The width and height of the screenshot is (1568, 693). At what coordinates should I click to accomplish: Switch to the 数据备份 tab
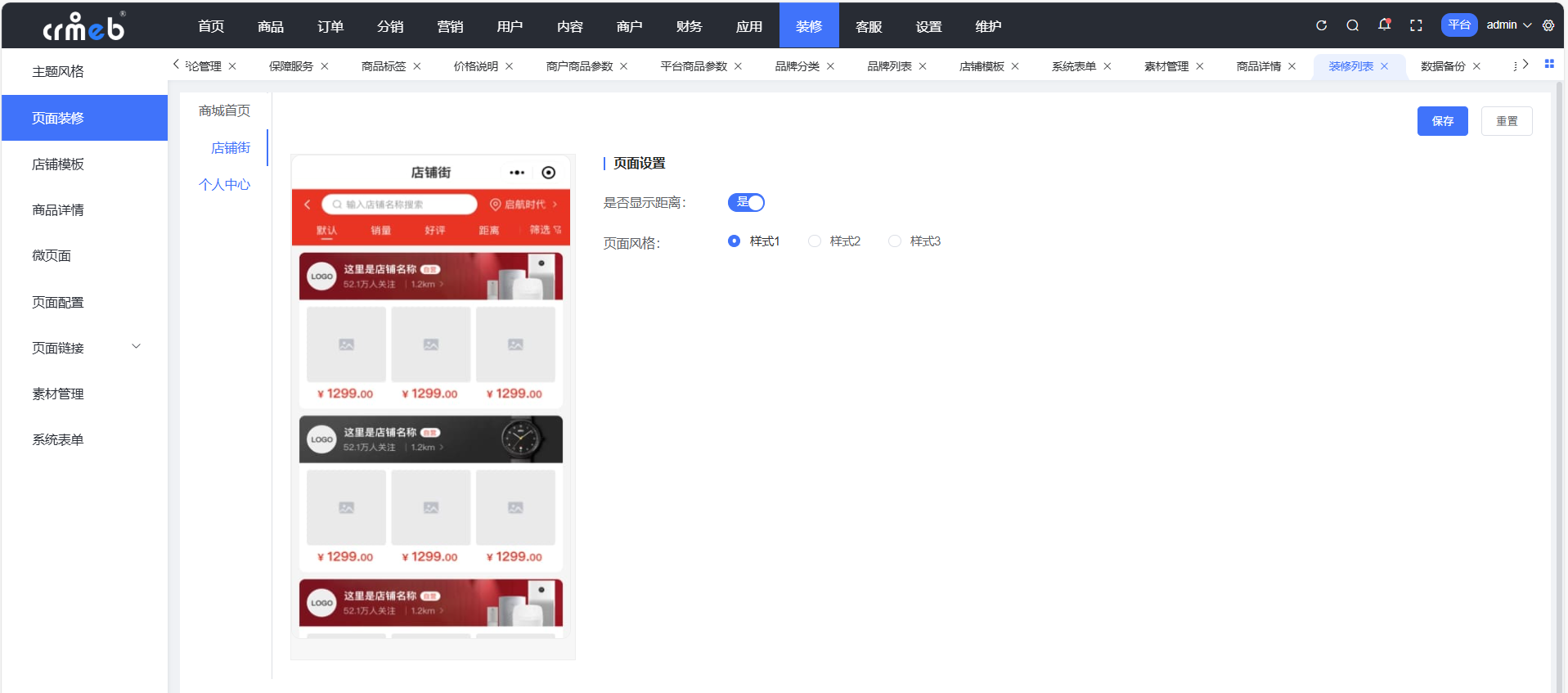point(1443,66)
